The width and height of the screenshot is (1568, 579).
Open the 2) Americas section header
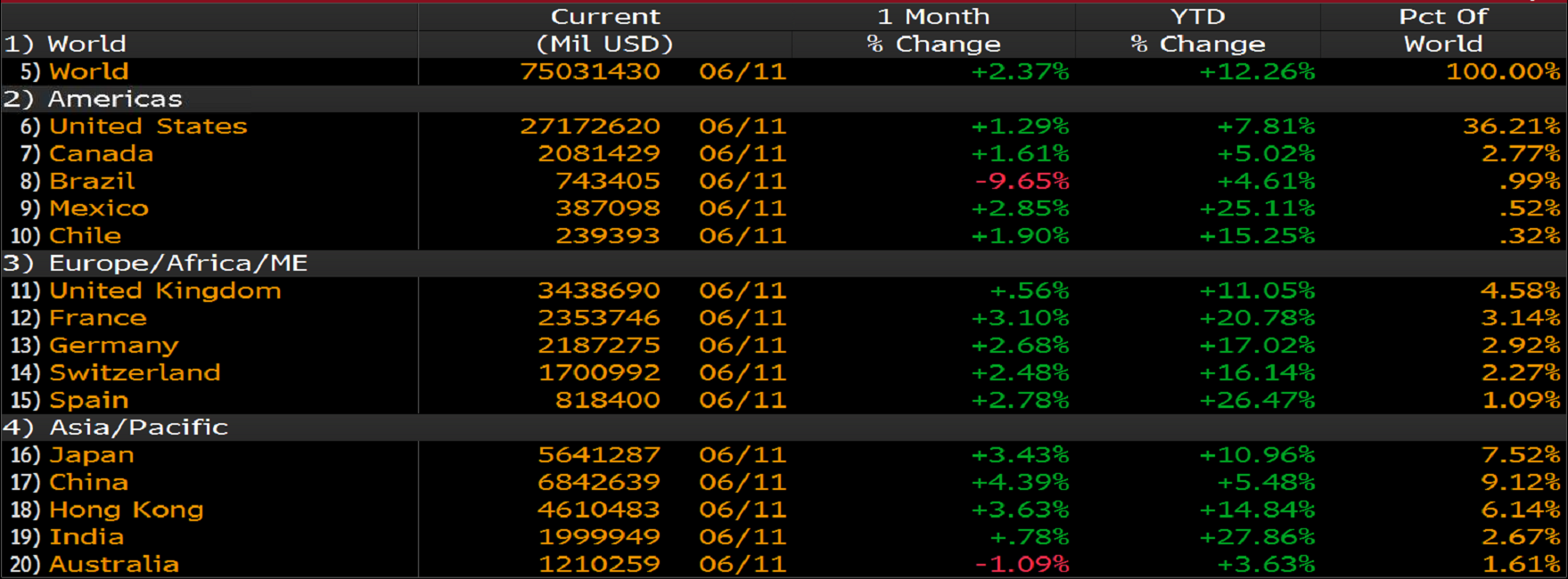click(93, 99)
